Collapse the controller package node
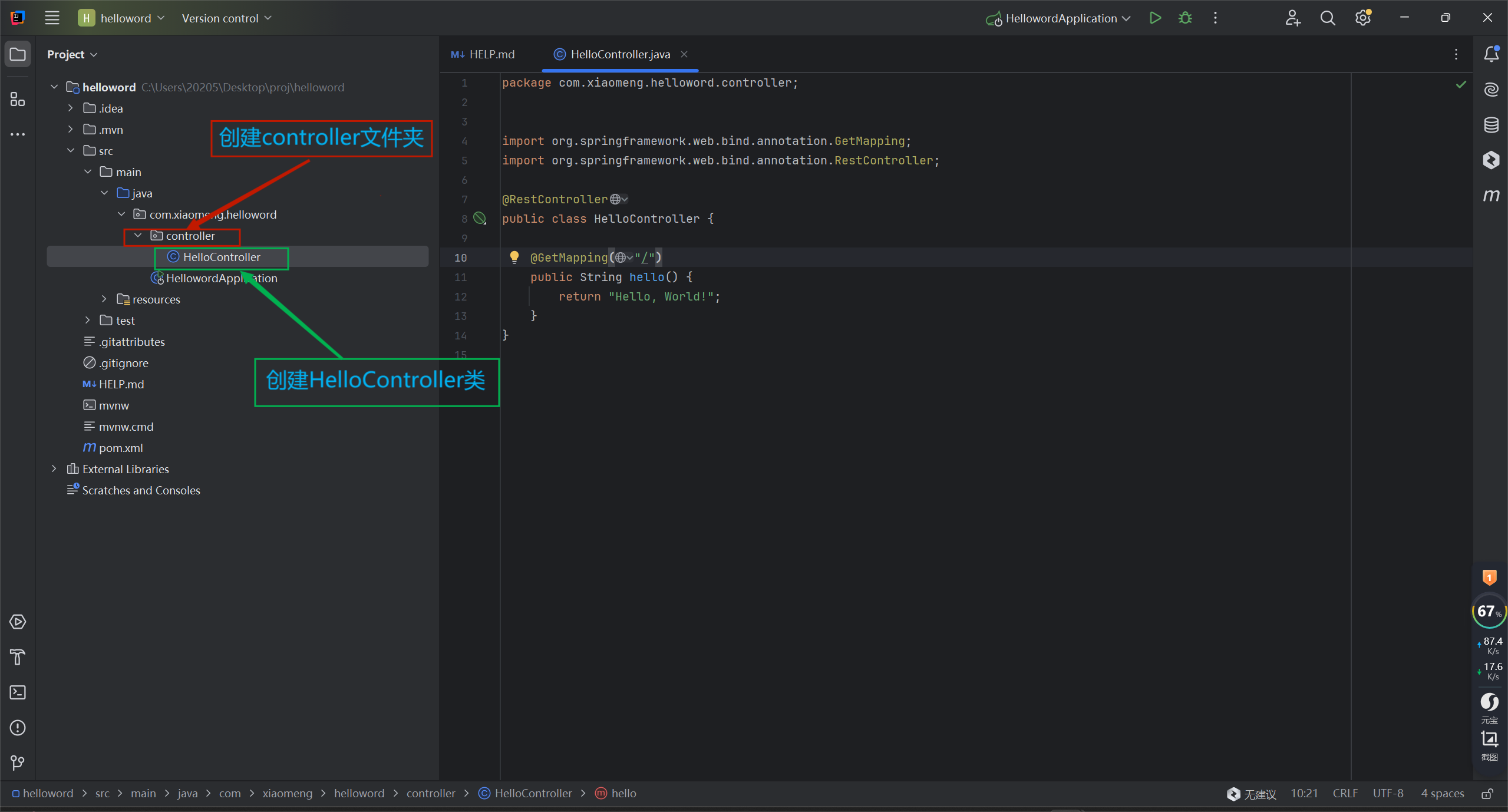This screenshot has height=812, width=1508. tap(138, 236)
